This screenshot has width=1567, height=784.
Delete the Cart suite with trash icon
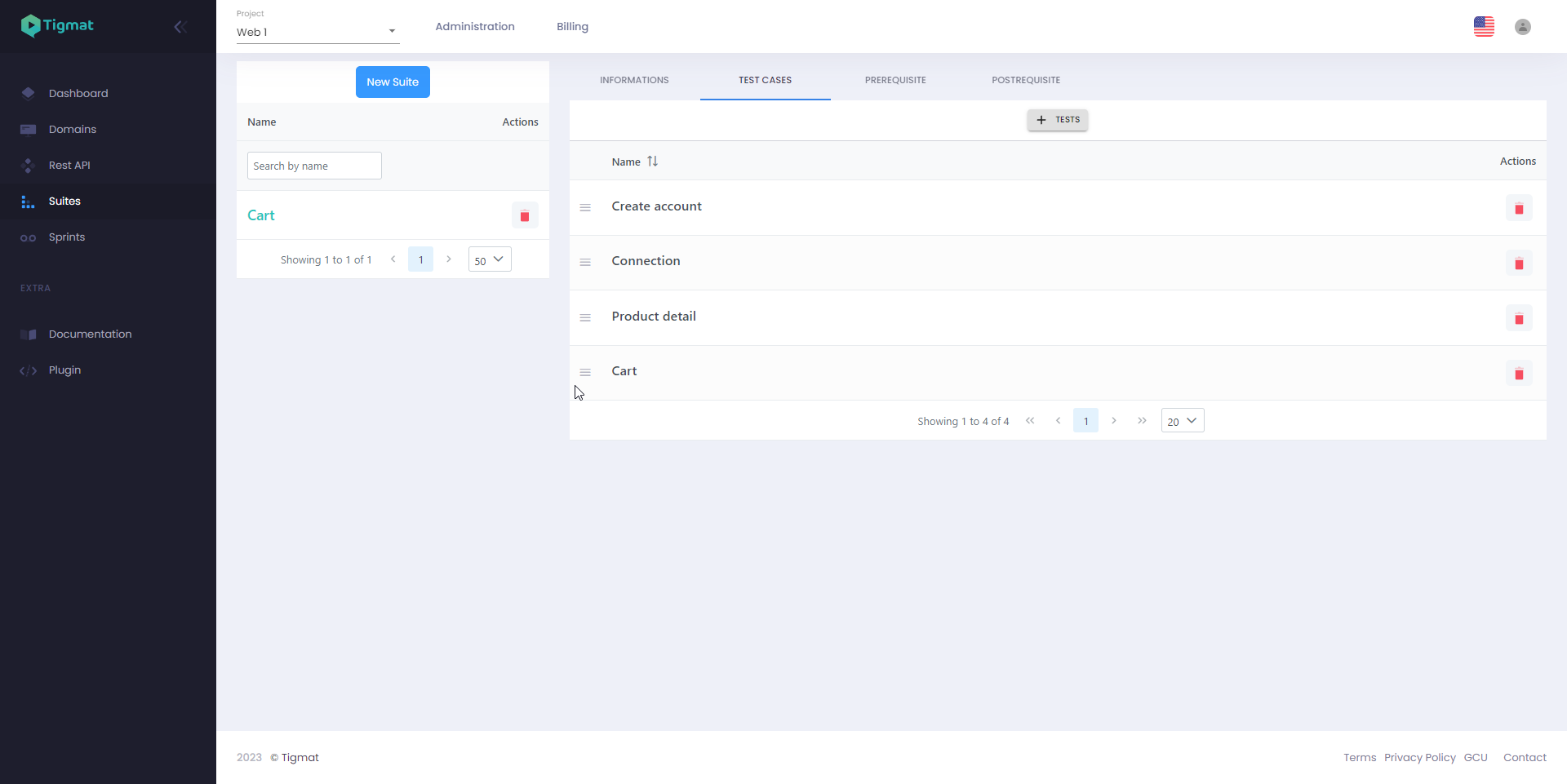click(x=525, y=215)
